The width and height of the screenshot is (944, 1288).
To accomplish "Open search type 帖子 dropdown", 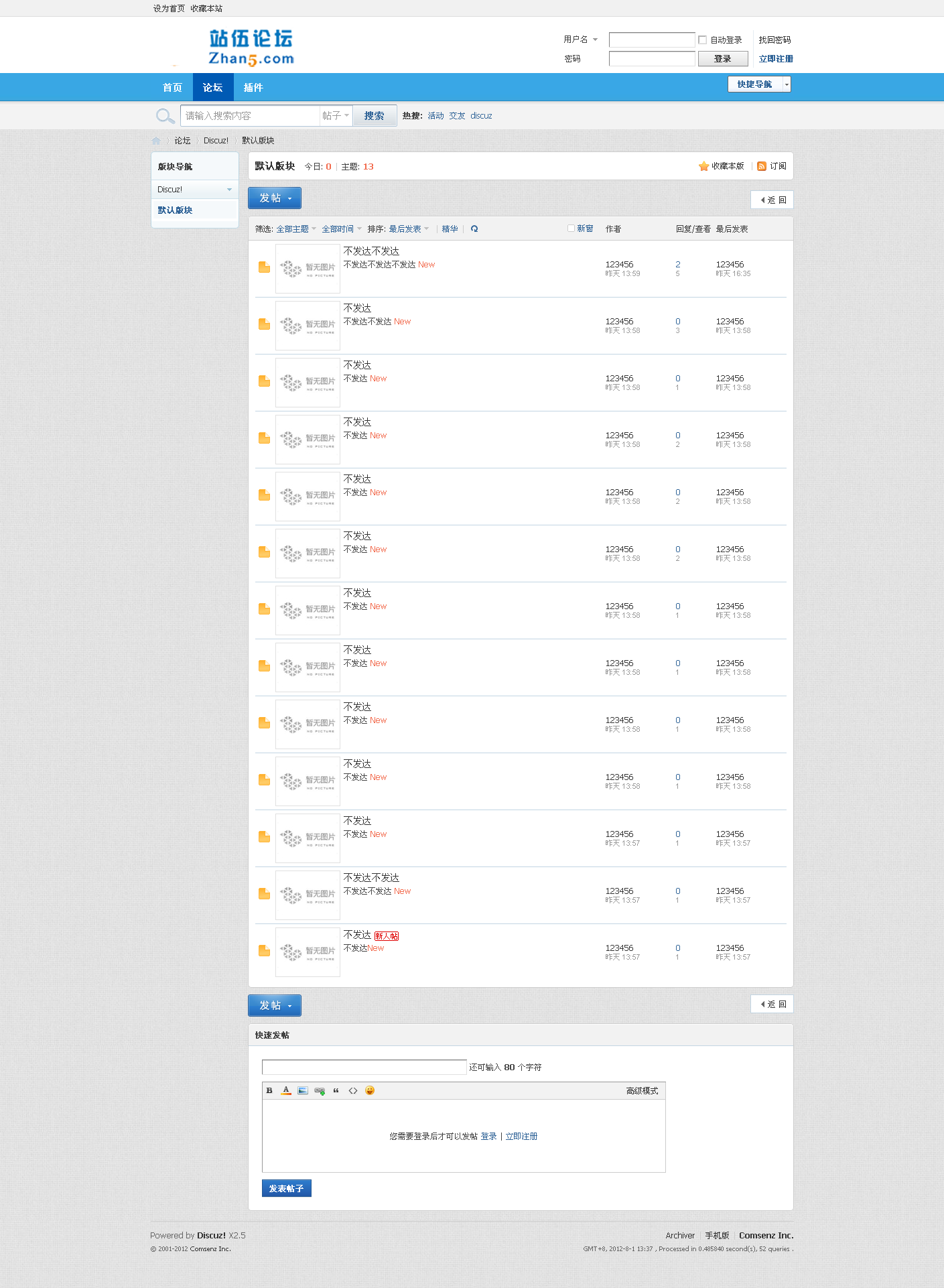I will 336,116.
